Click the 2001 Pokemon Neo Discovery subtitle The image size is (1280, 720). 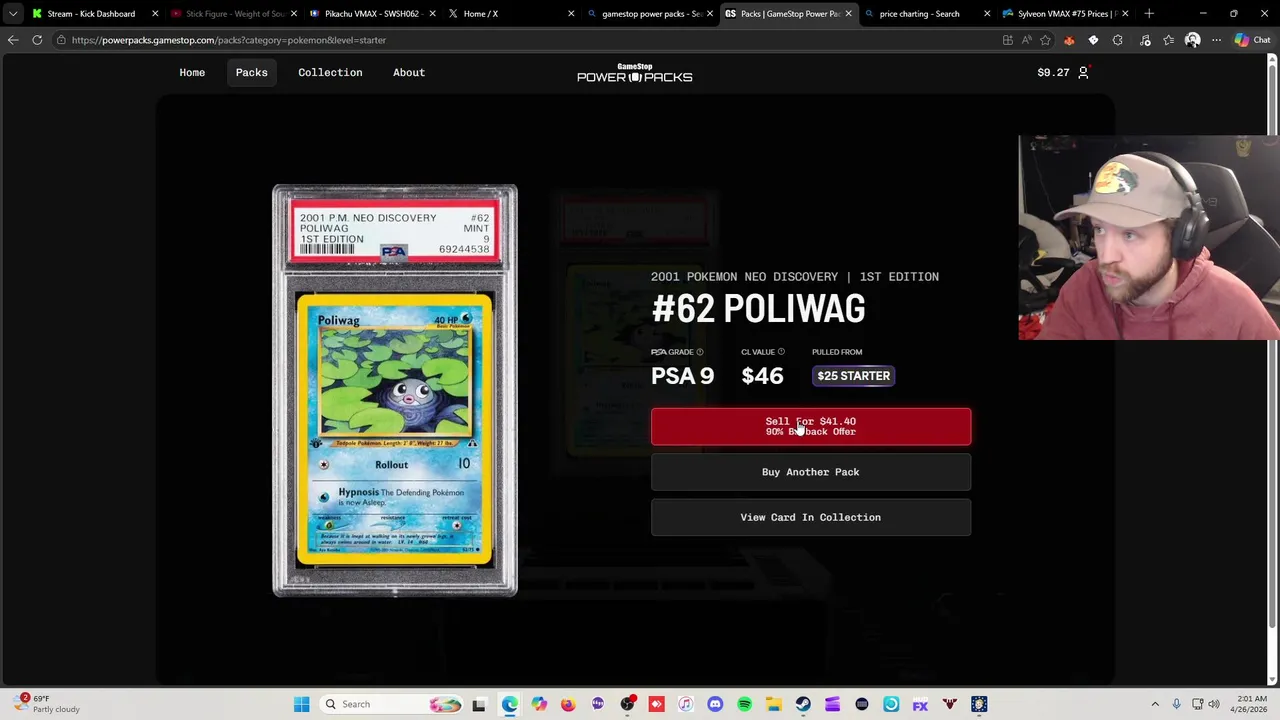click(795, 277)
